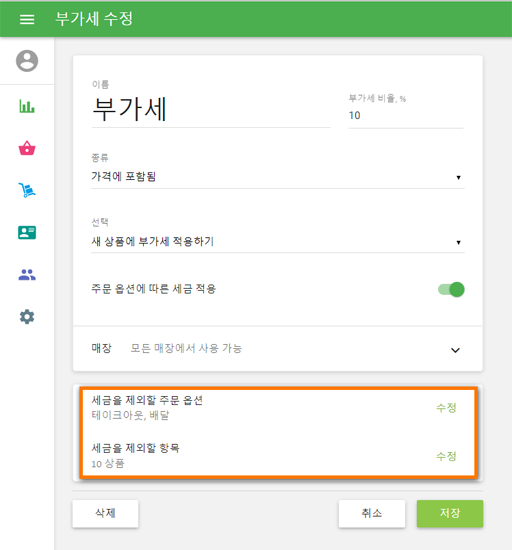
Task: Open the hamburger menu
Action: pos(27,19)
